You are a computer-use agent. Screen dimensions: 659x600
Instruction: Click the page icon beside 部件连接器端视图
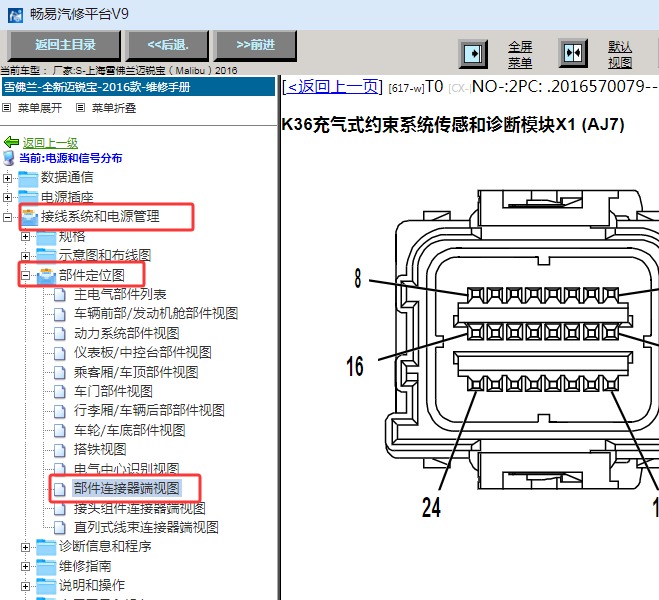(x=60, y=489)
